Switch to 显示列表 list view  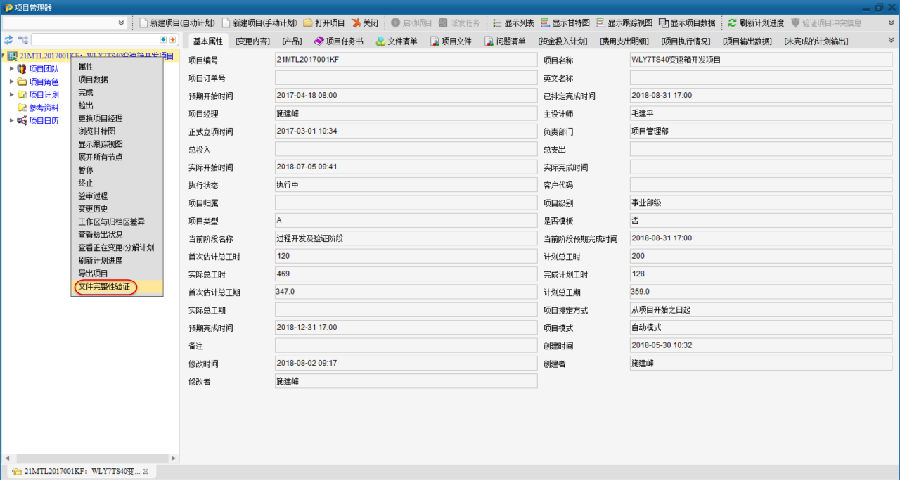513,23
